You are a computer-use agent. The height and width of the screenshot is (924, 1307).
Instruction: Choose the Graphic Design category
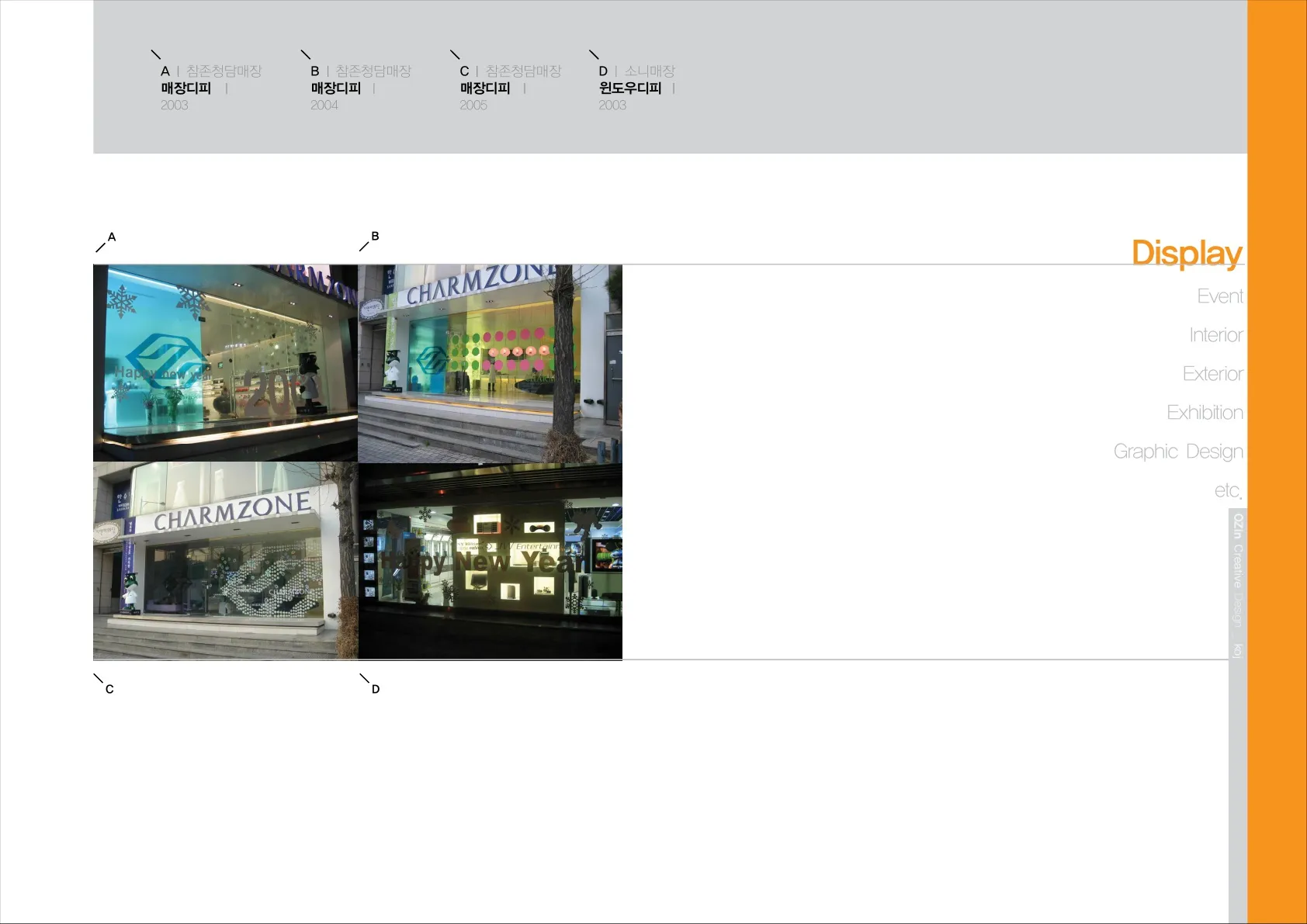point(1178,452)
